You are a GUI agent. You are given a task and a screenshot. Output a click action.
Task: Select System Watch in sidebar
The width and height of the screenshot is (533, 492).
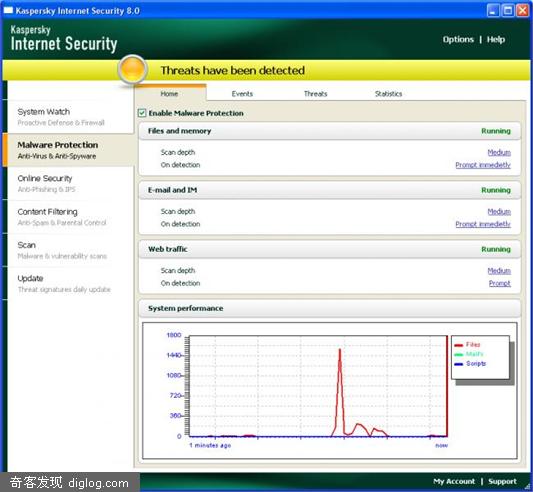(x=70, y=117)
